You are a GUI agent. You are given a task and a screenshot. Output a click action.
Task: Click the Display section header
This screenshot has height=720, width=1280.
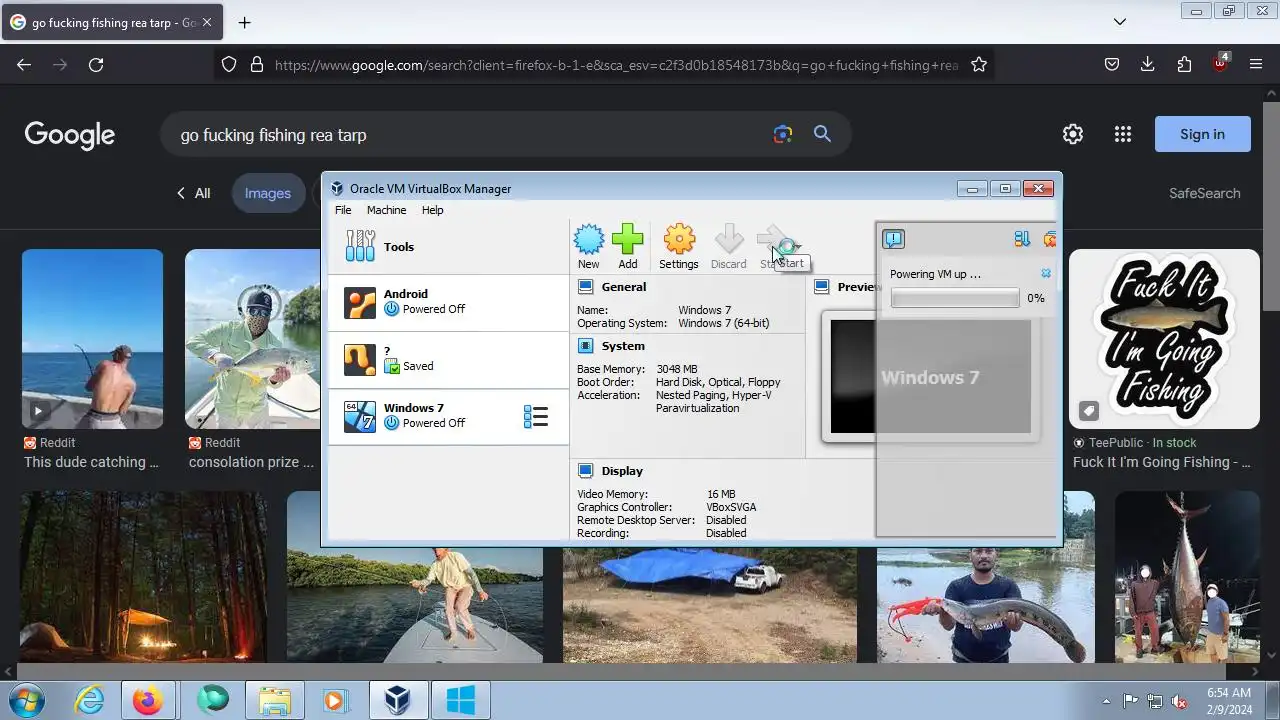click(x=622, y=471)
